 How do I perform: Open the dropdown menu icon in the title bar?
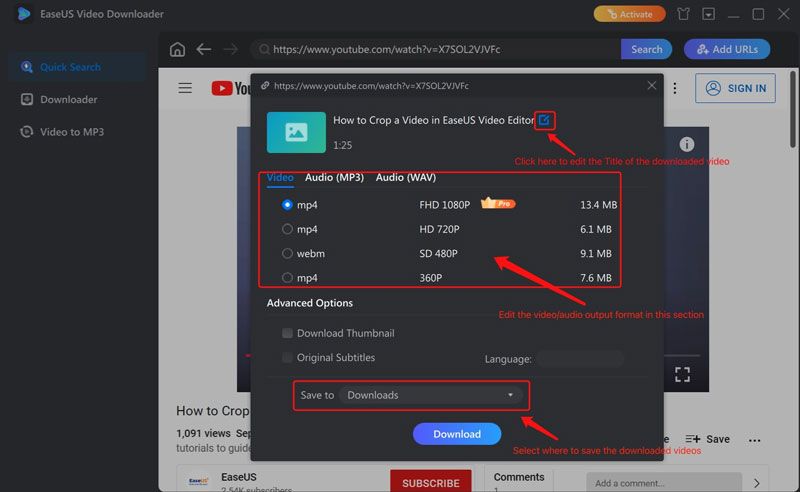tap(709, 14)
